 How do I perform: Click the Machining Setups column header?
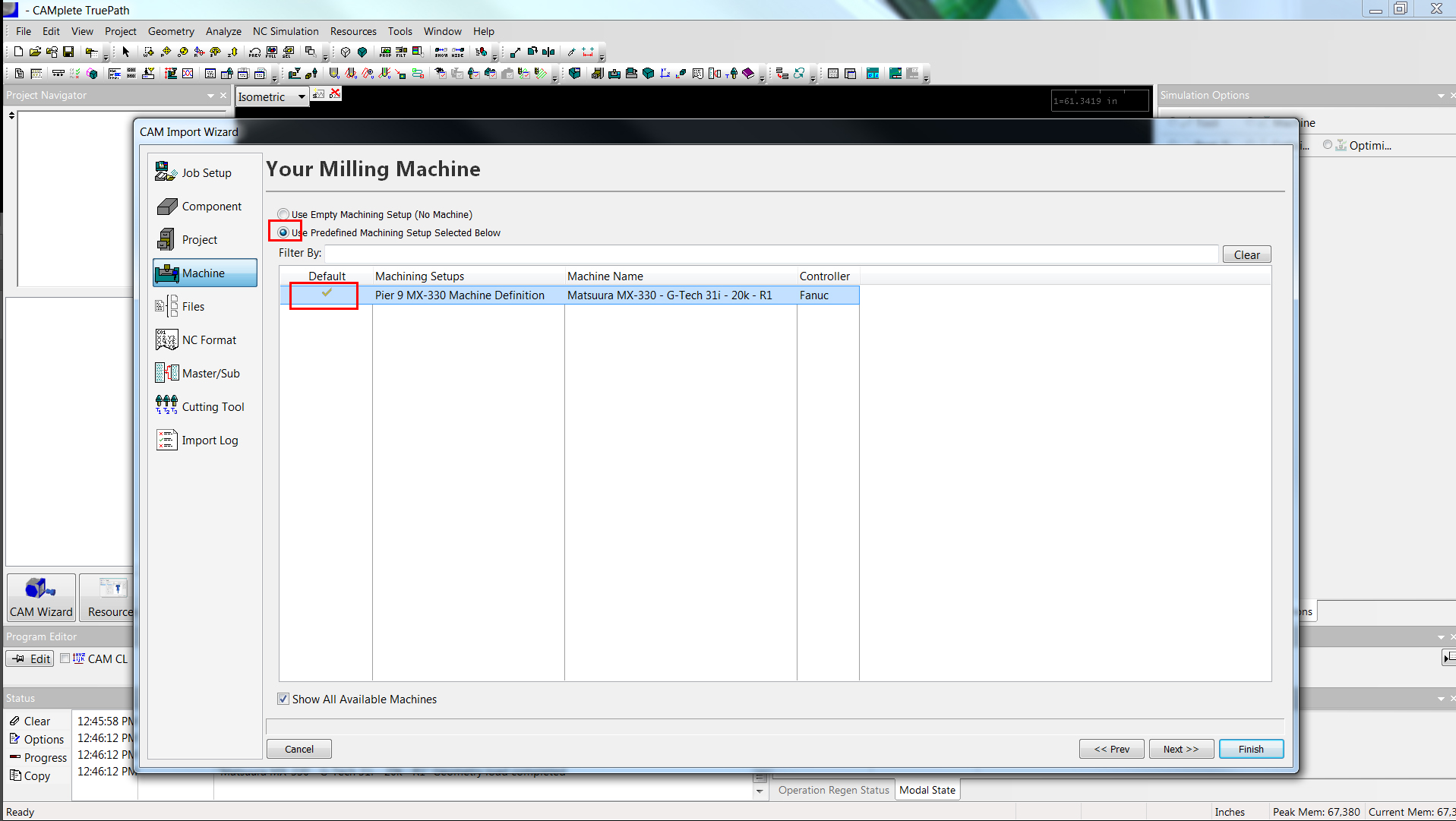(x=469, y=276)
